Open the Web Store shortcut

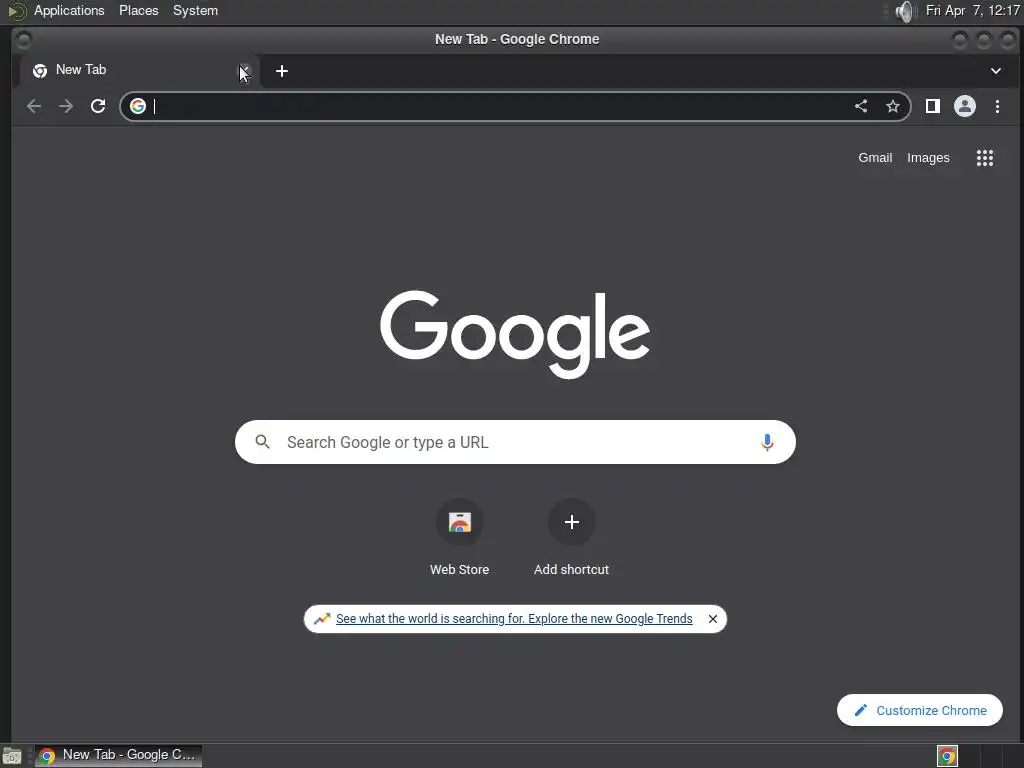pyautogui.click(x=460, y=537)
